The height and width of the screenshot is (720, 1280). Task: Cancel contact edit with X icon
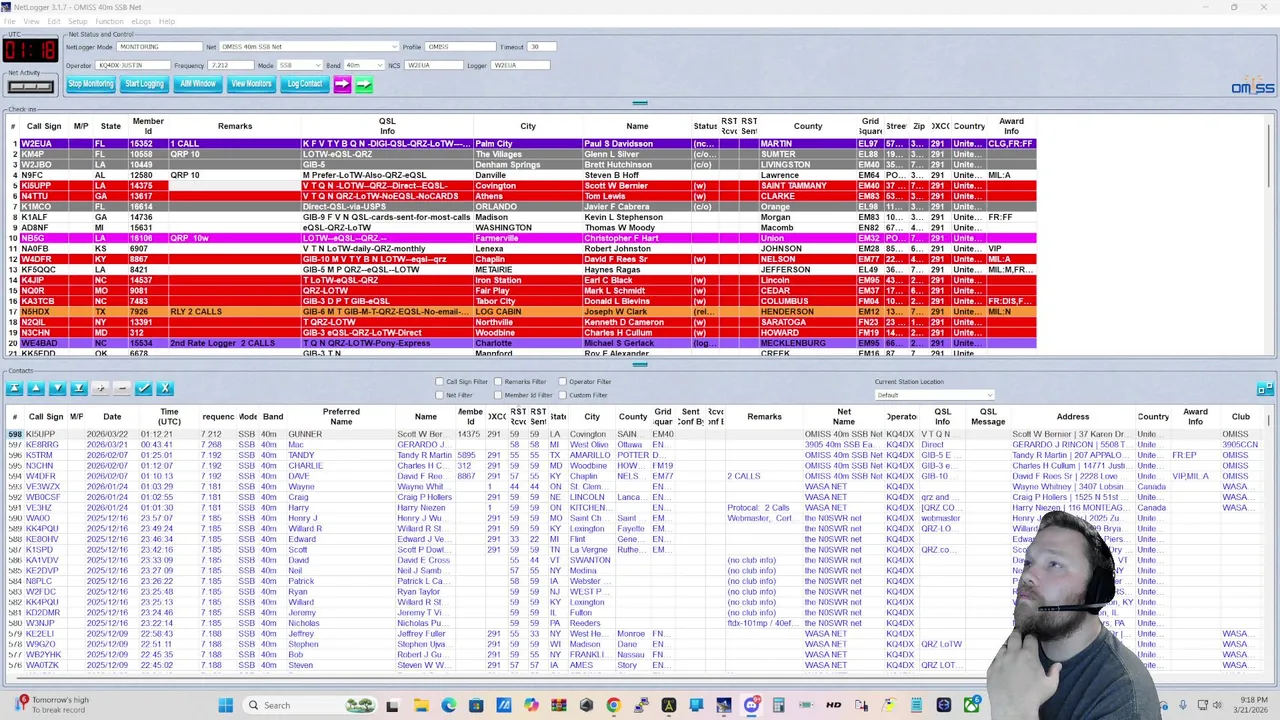[165, 388]
